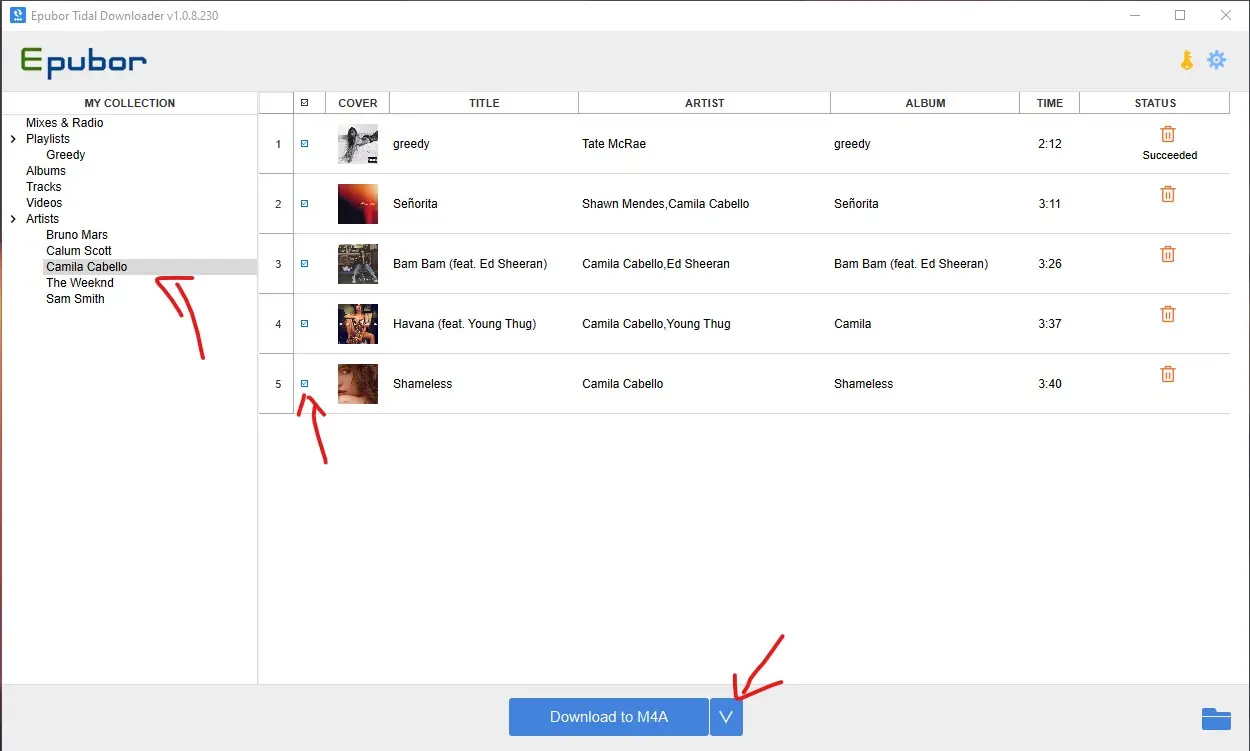Uncheck the "Shameless" track checkbox
Image resolution: width=1250 pixels, height=751 pixels.
pyautogui.click(x=305, y=383)
